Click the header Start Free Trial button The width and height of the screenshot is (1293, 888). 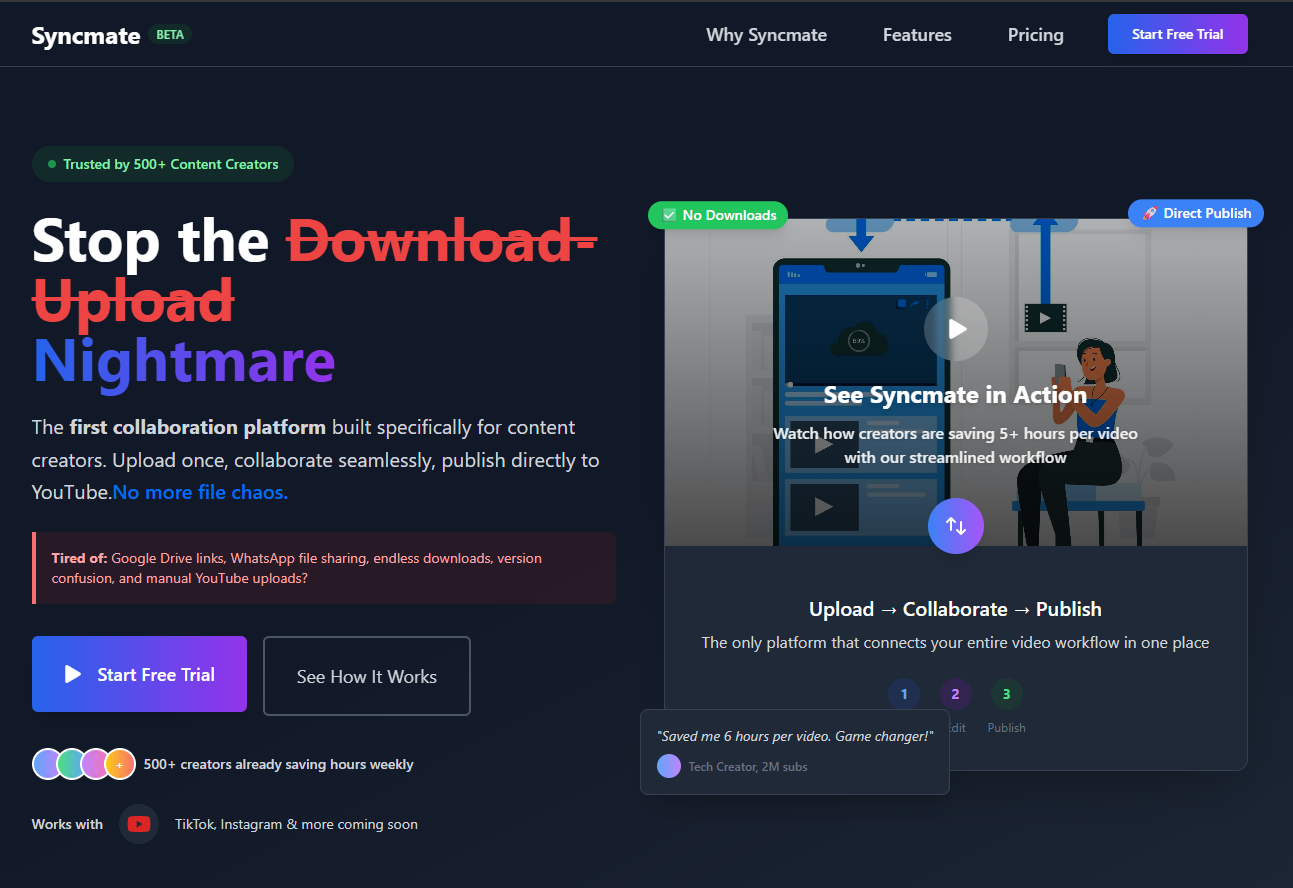pyautogui.click(x=1177, y=34)
